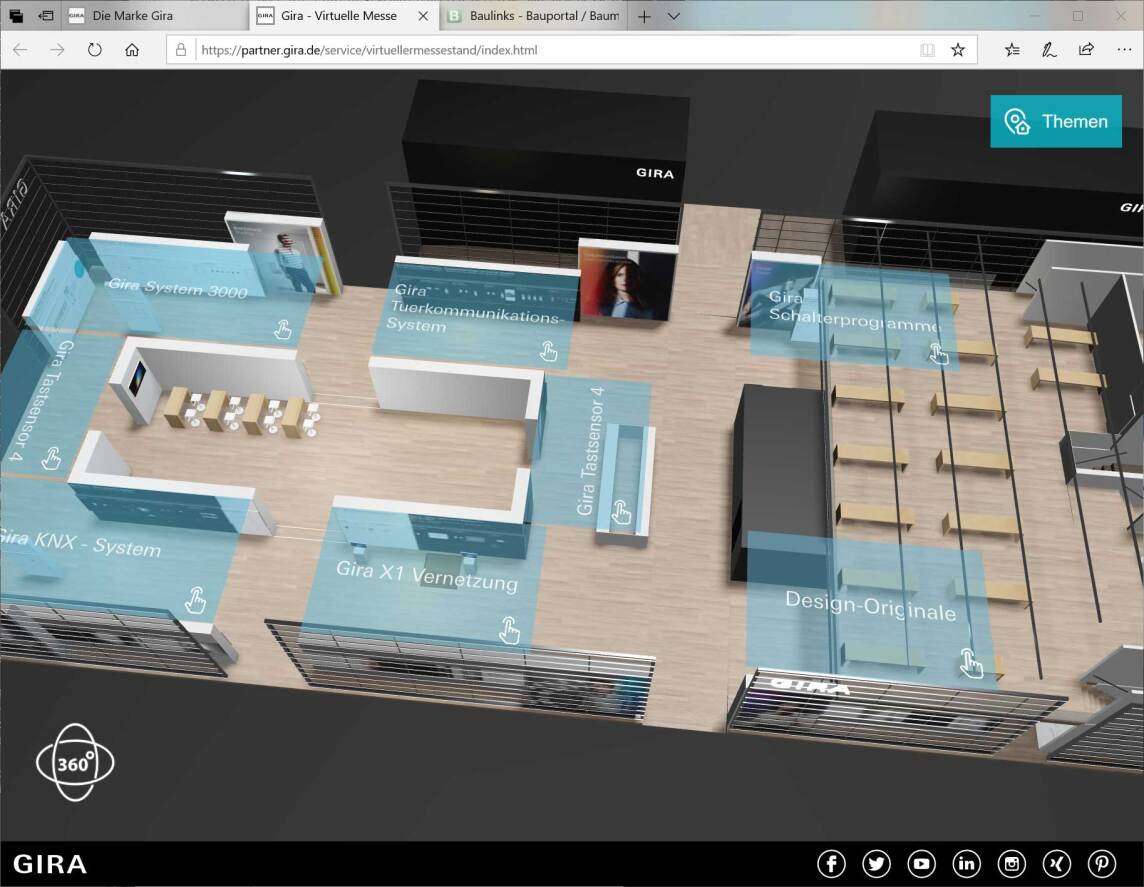
Task: Open Gira's LinkedIn page
Action: click(x=967, y=864)
